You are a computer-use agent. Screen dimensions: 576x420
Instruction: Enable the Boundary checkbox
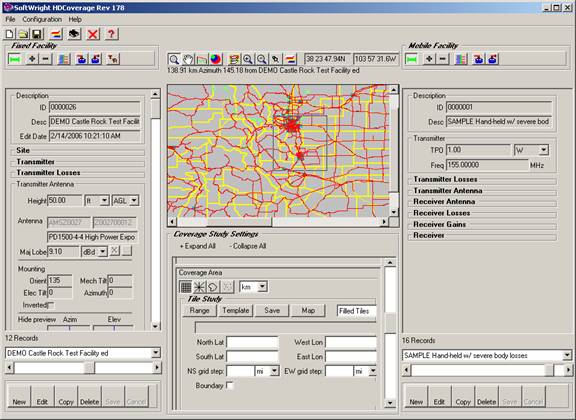(230, 385)
